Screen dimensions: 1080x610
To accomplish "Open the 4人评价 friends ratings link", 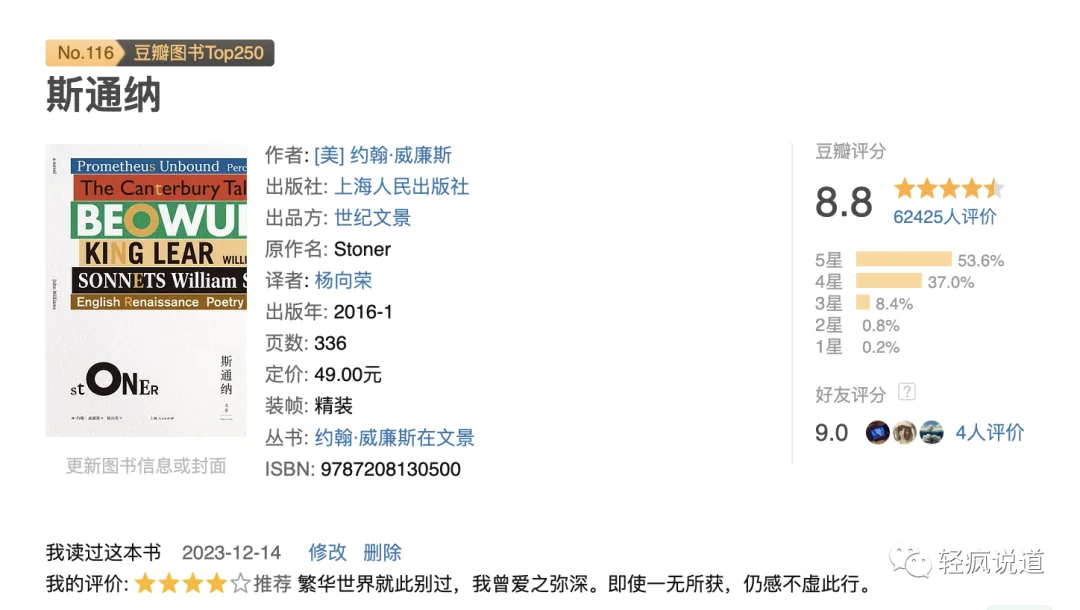I will (990, 432).
